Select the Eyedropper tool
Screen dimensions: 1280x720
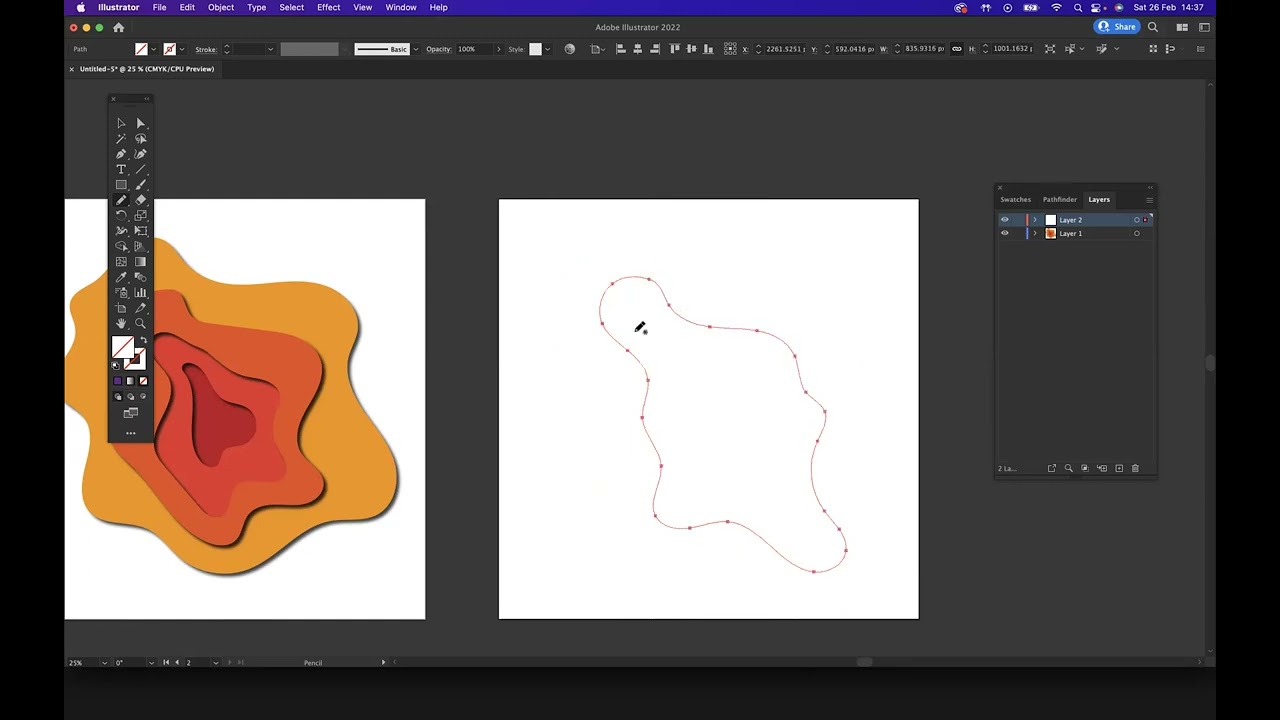(x=121, y=277)
